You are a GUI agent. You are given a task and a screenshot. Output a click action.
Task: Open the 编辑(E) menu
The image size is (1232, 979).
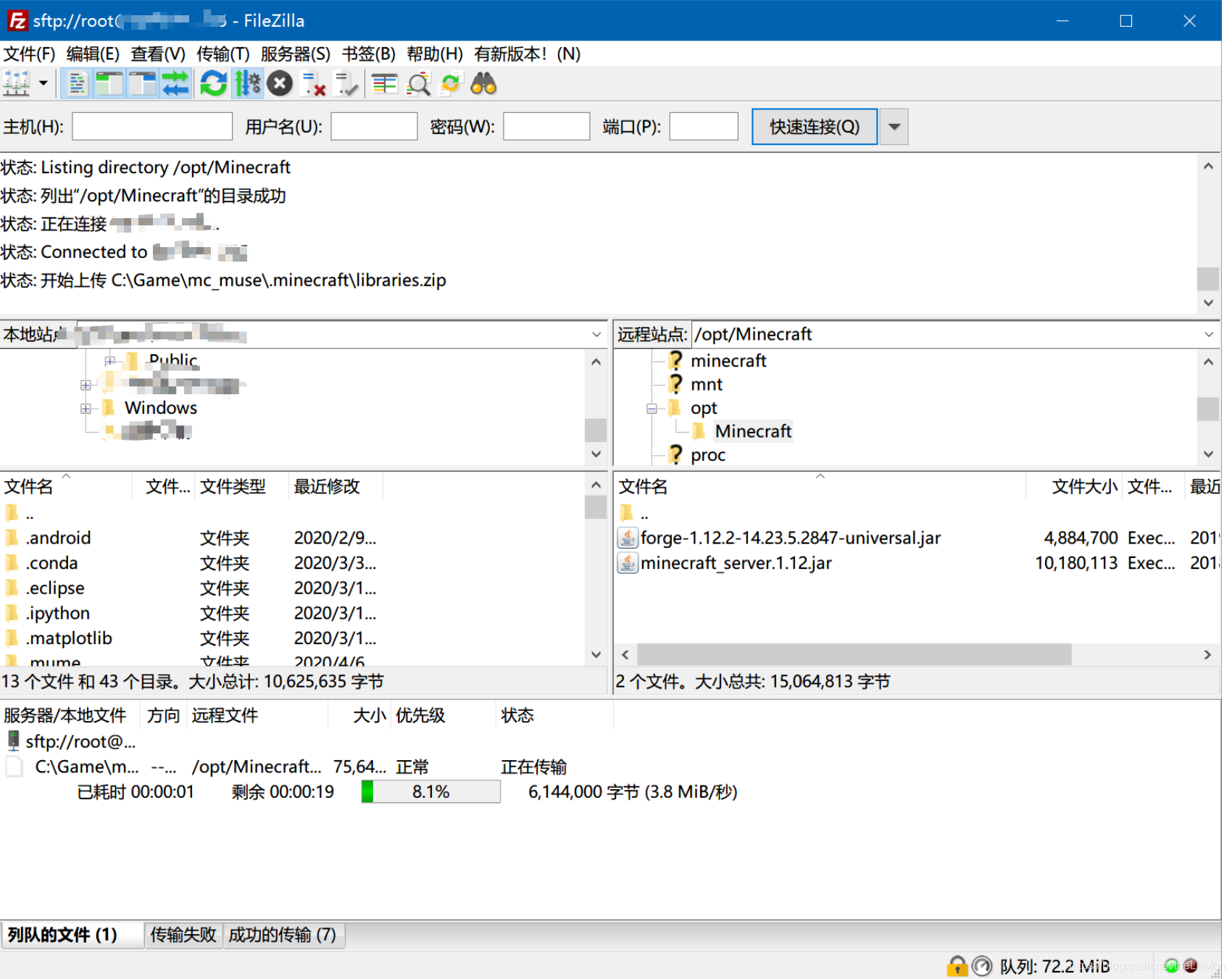click(x=93, y=54)
